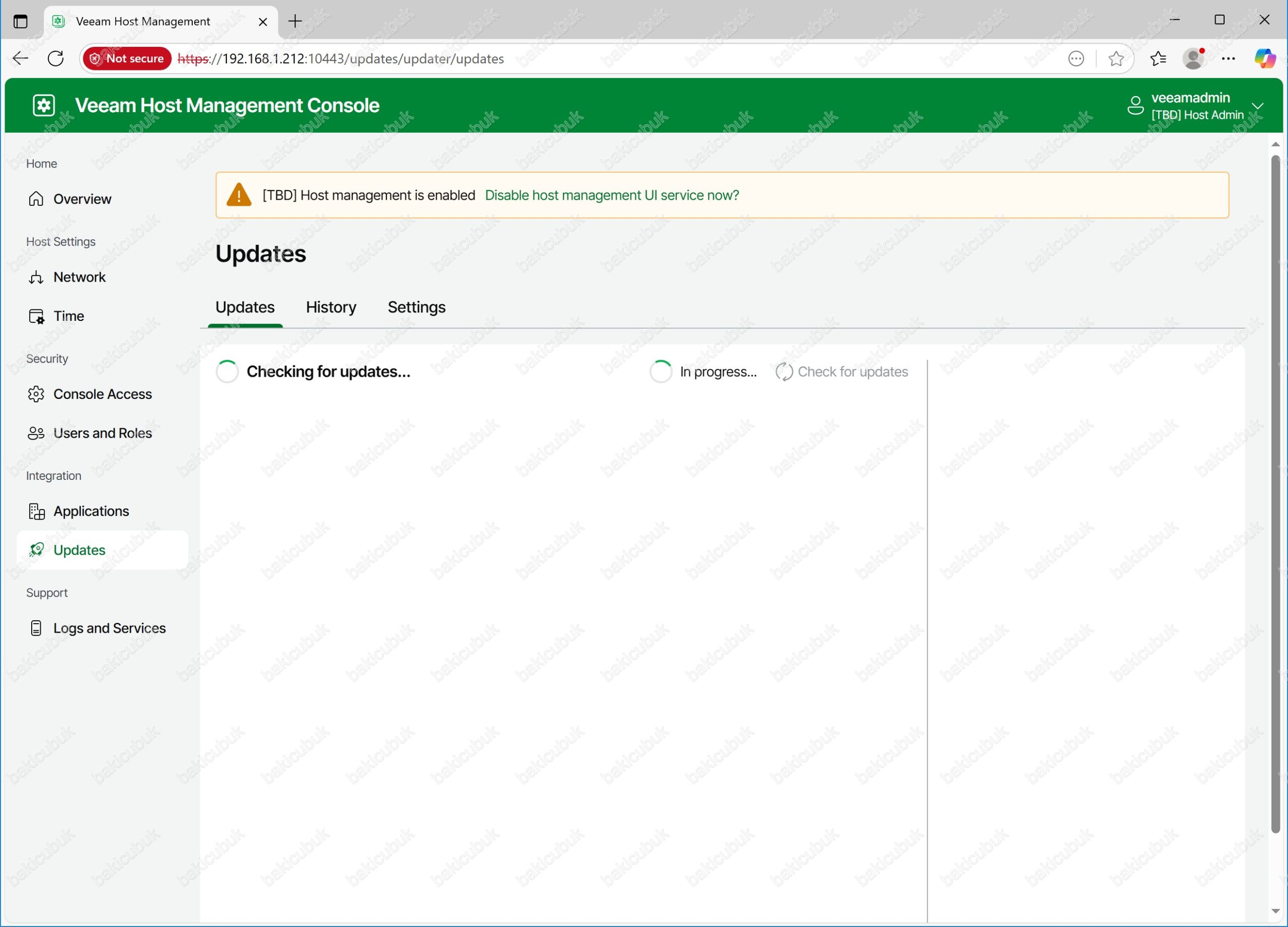The height and width of the screenshot is (927, 1288).
Task: Maximize the browser window
Action: 1219,20
